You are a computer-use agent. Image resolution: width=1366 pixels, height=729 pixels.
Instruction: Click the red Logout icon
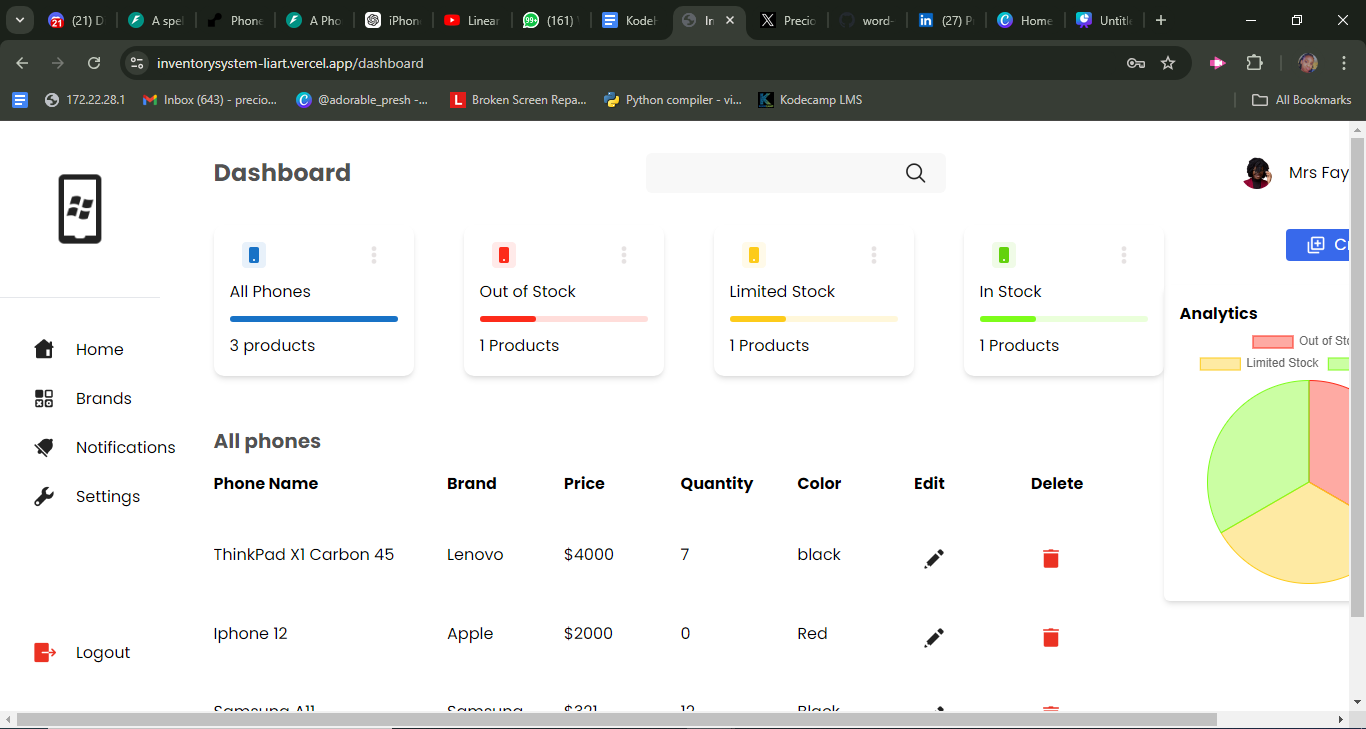pyautogui.click(x=45, y=652)
